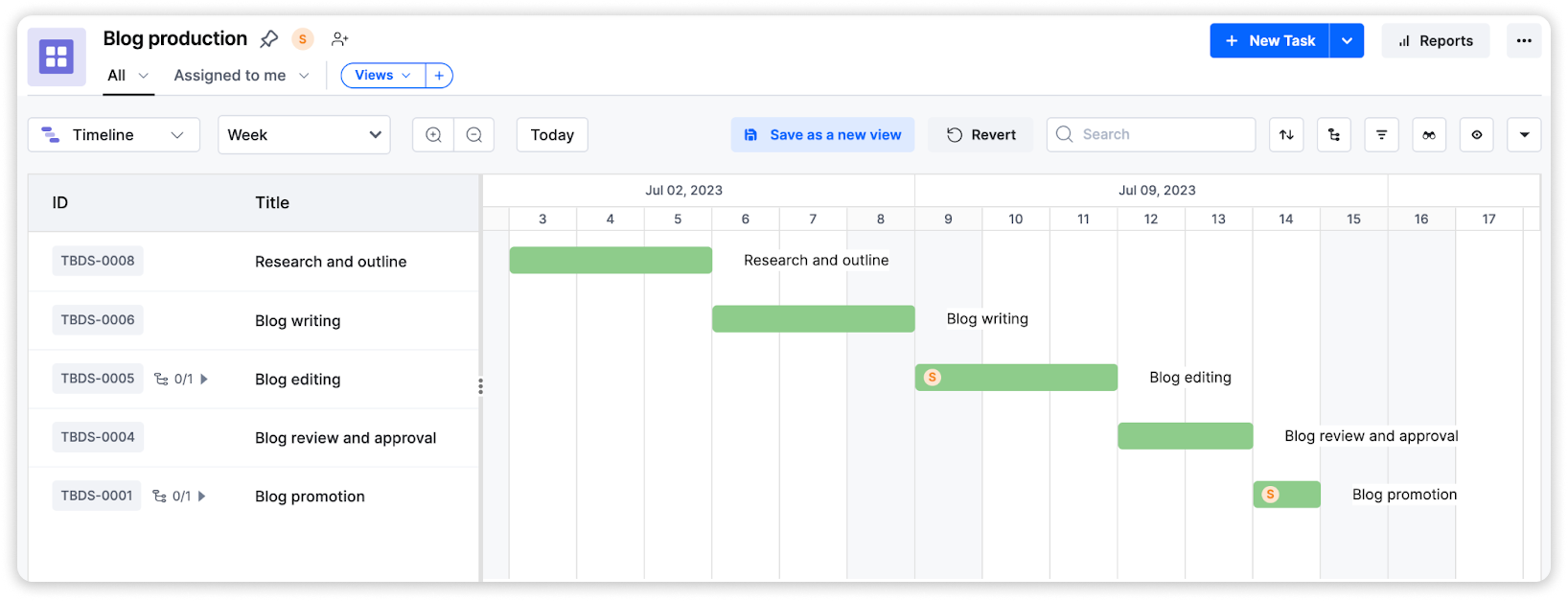Select the All tasks tab
1568x601 pixels.
(x=117, y=76)
